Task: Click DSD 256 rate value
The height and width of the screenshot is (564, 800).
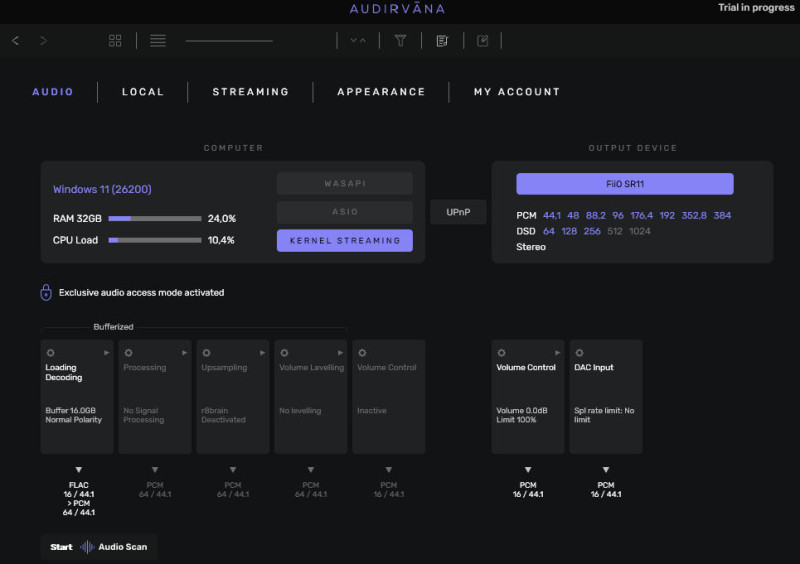Action: tap(592, 231)
